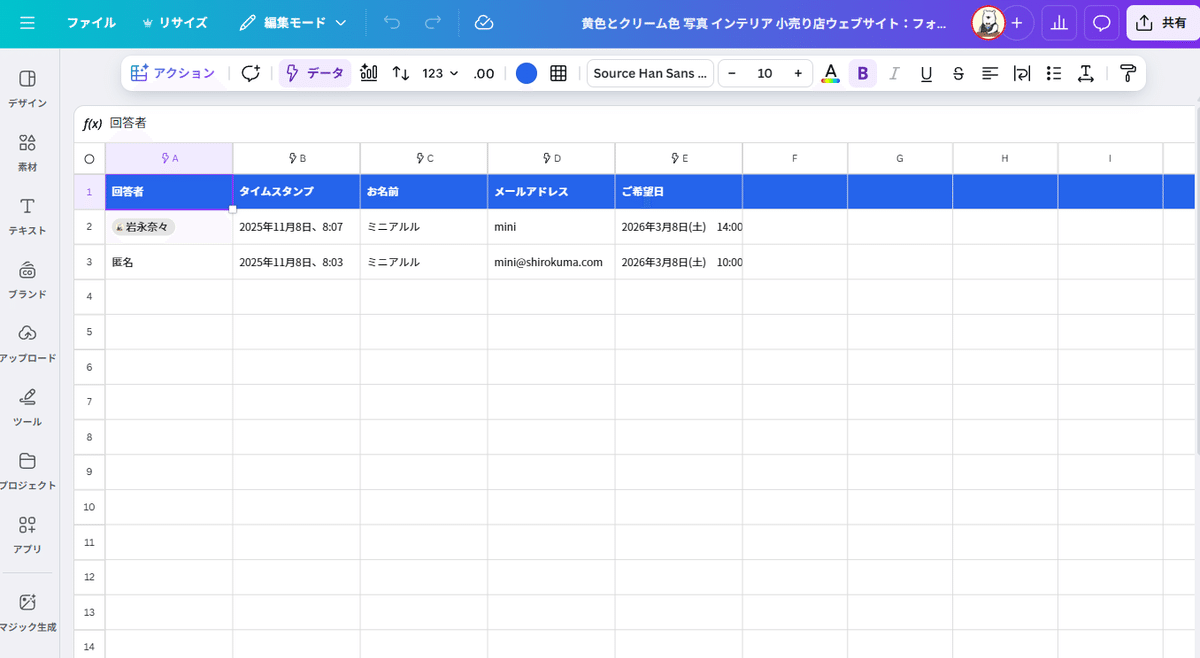The image size is (1200, 658).
Task: Toggle italic formatting
Action: [x=894, y=73]
